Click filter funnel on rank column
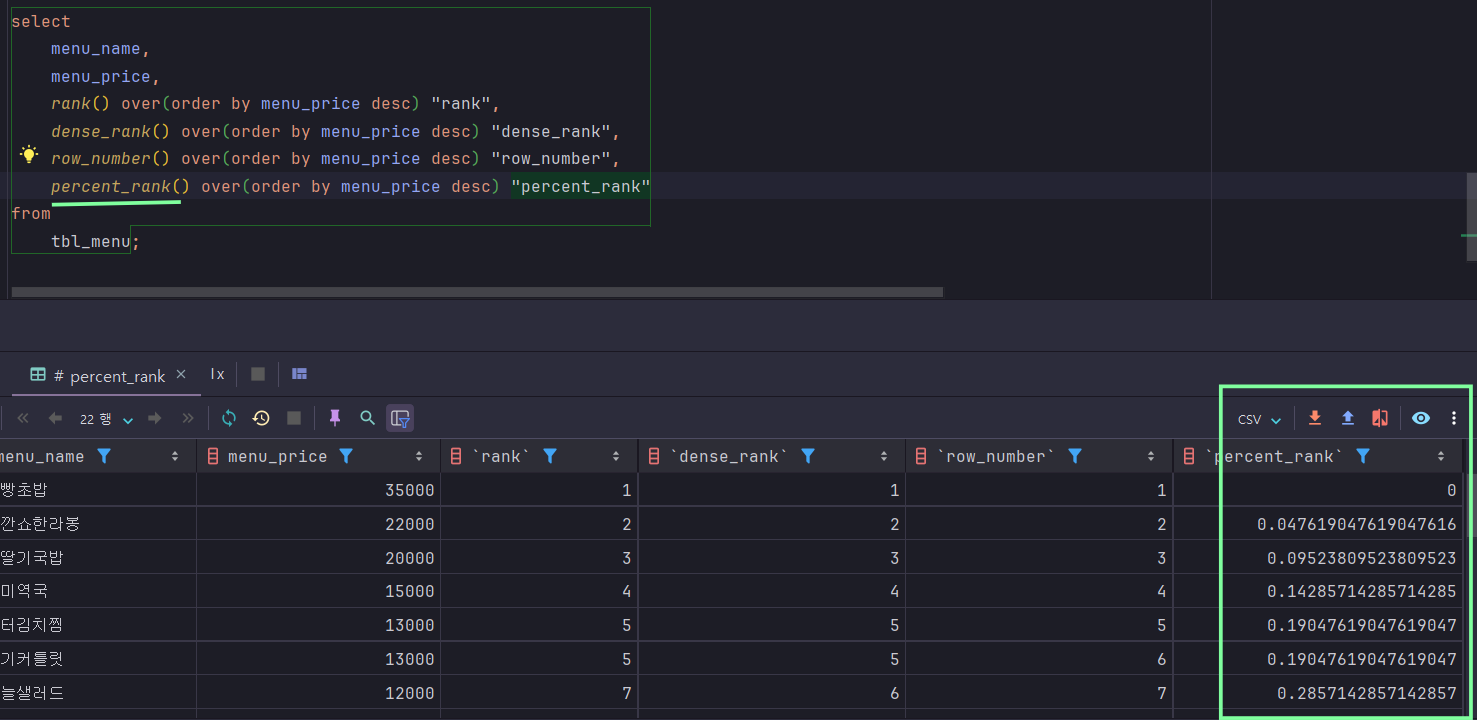The image size is (1477, 720). tap(549, 456)
